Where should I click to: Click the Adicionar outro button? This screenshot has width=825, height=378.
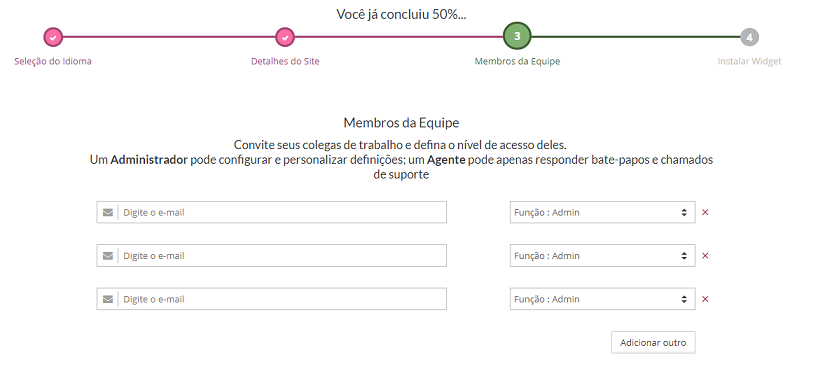[653, 342]
